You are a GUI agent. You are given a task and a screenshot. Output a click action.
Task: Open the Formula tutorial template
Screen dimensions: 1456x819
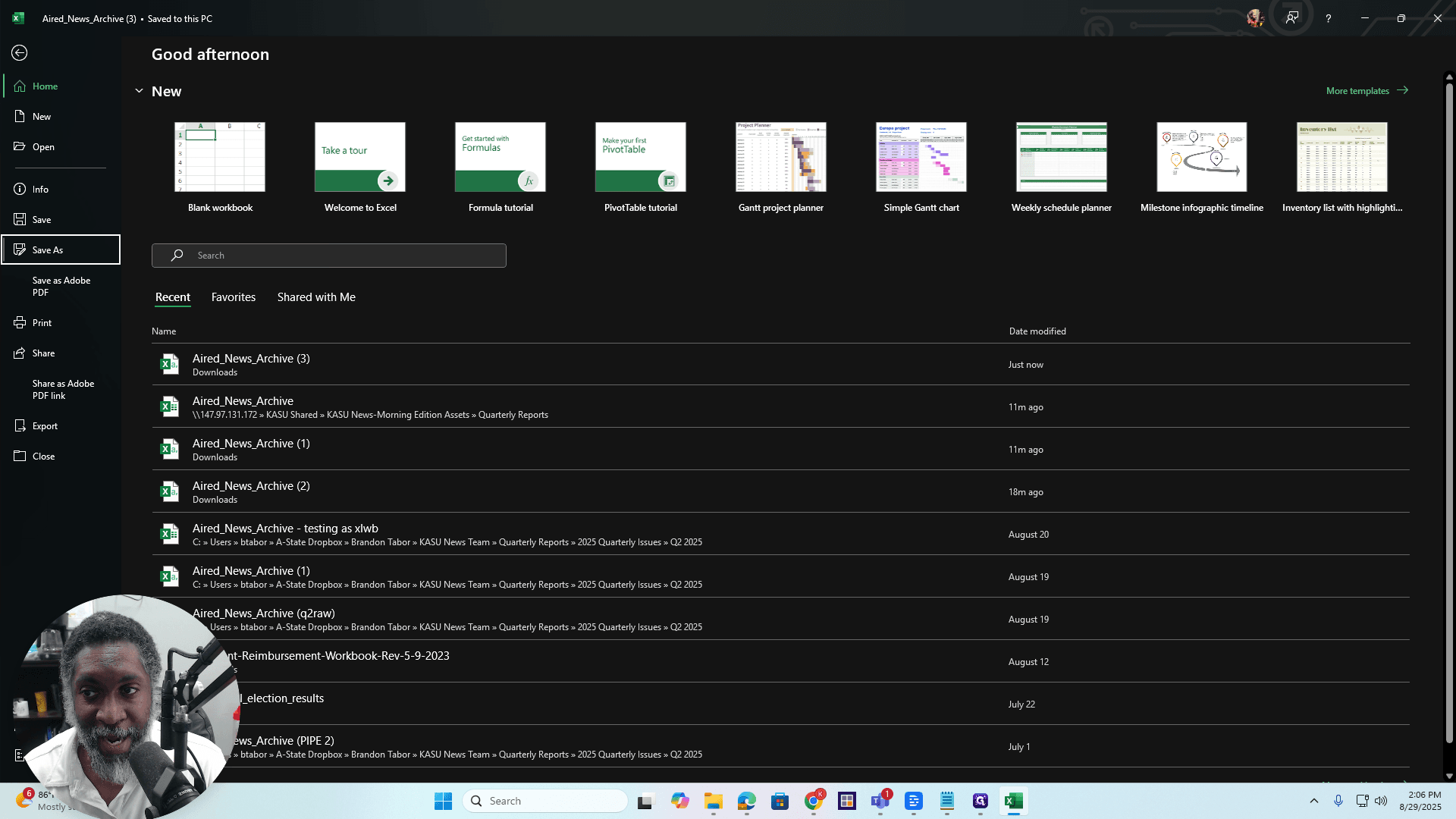pyautogui.click(x=500, y=168)
